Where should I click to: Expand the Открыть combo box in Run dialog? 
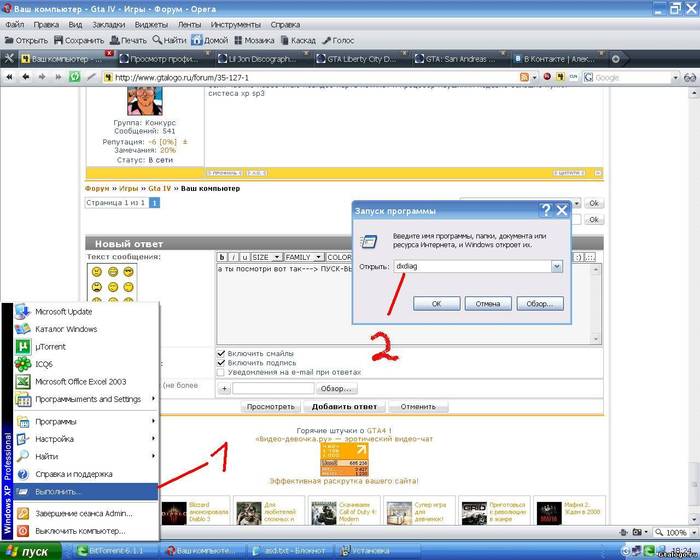pos(557,267)
